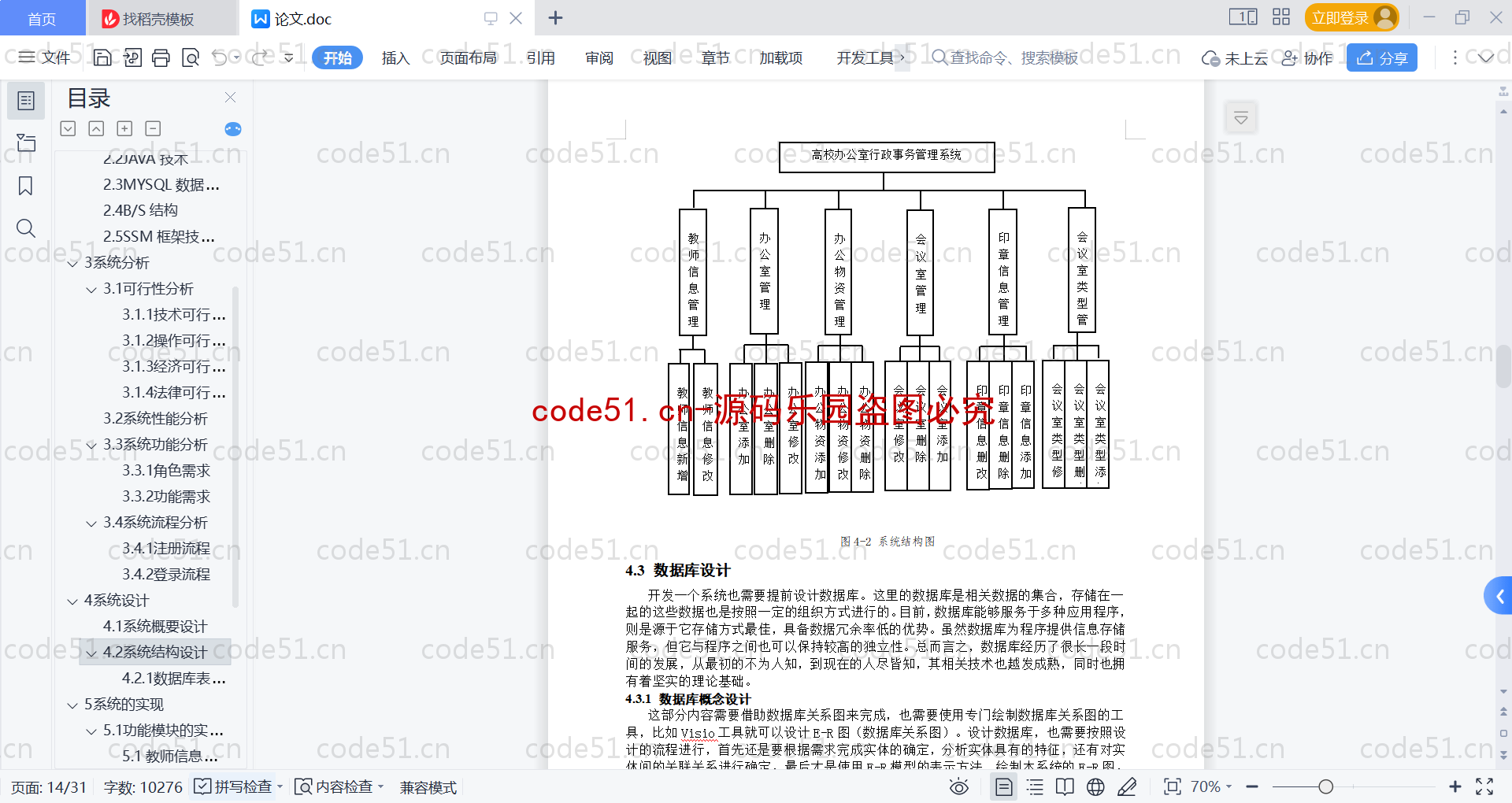Collapse the 3.4系统流程分析 node
Image resolution: width=1512 pixels, height=803 pixels.
(x=91, y=524)
